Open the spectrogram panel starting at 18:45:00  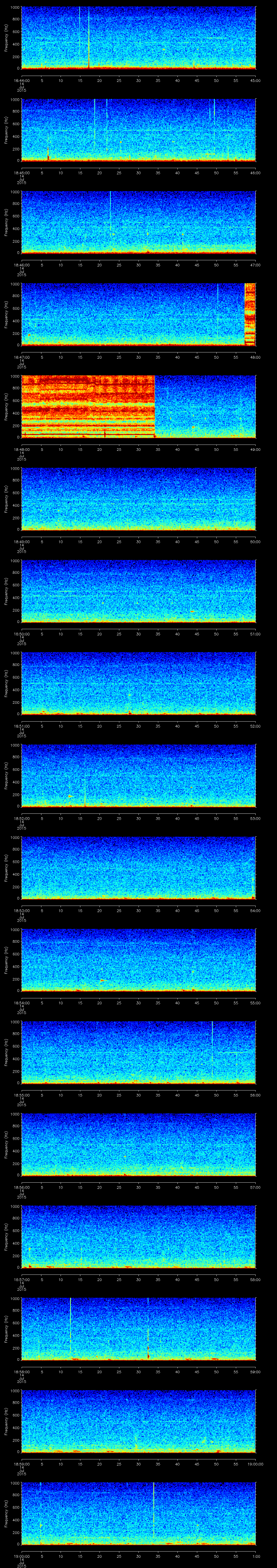pyautogui.click(x=138, y=130)
